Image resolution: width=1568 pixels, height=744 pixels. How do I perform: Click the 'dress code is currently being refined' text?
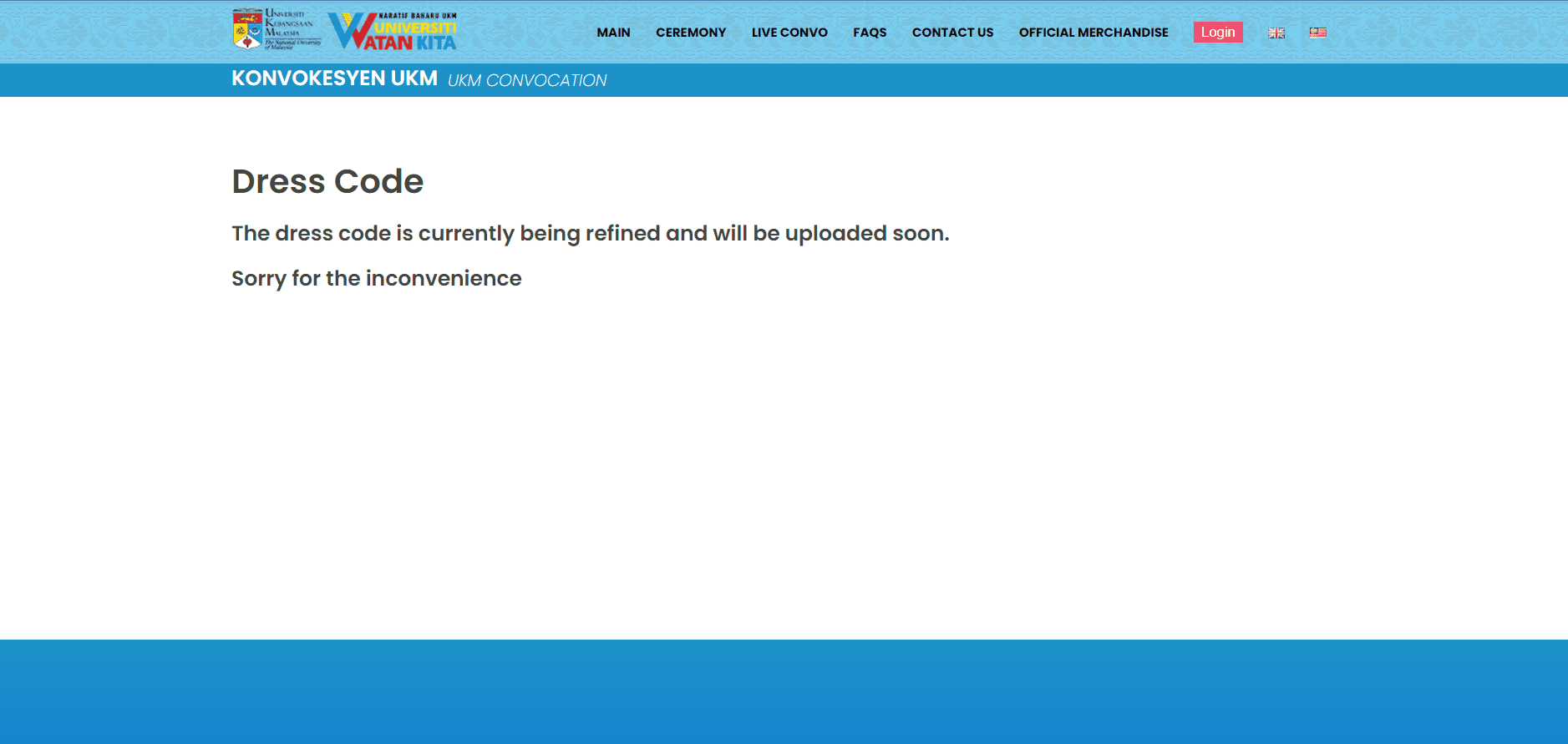click(591, 233)
